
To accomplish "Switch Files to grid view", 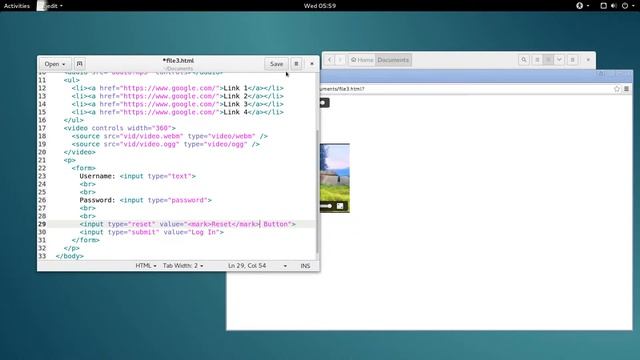I will 548,60.
